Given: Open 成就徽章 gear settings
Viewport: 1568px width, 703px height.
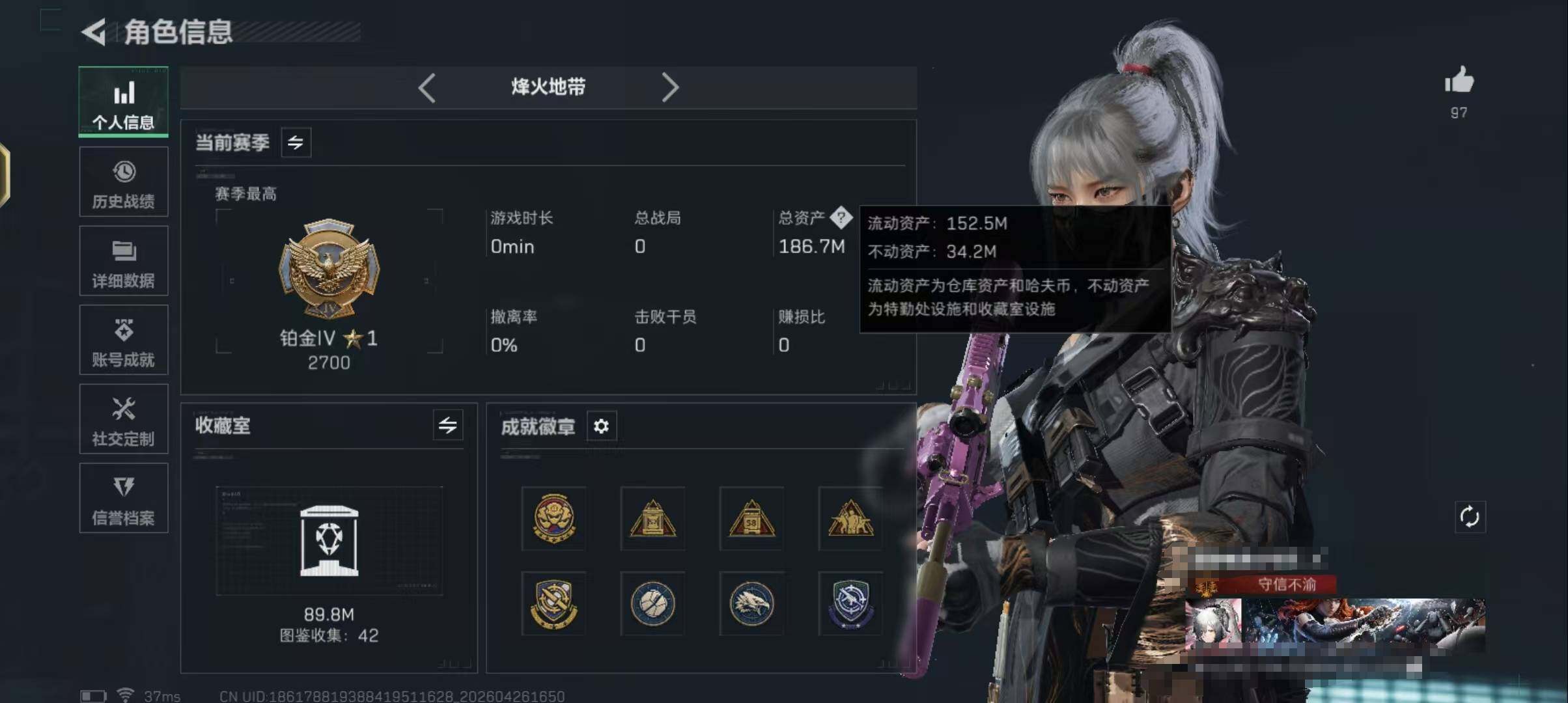Looking at the screenshot, I should coord(601,426).
